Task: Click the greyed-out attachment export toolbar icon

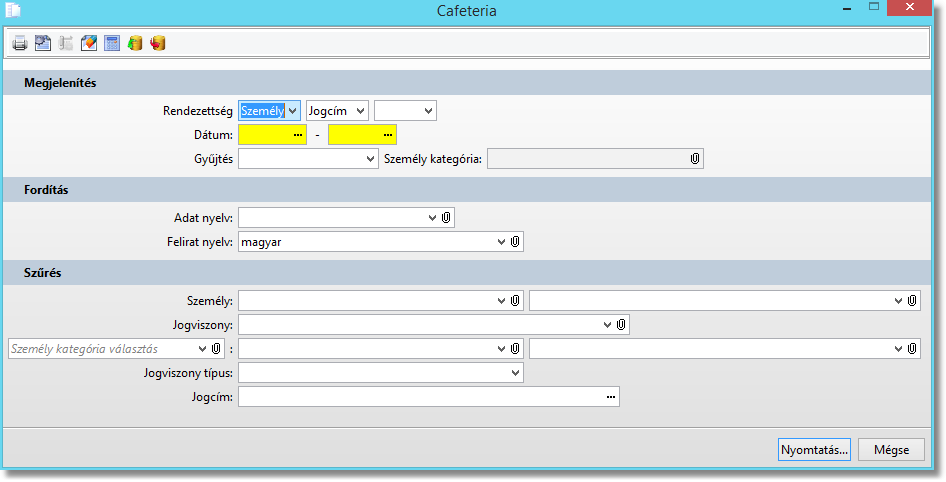Action: (66, 43)
